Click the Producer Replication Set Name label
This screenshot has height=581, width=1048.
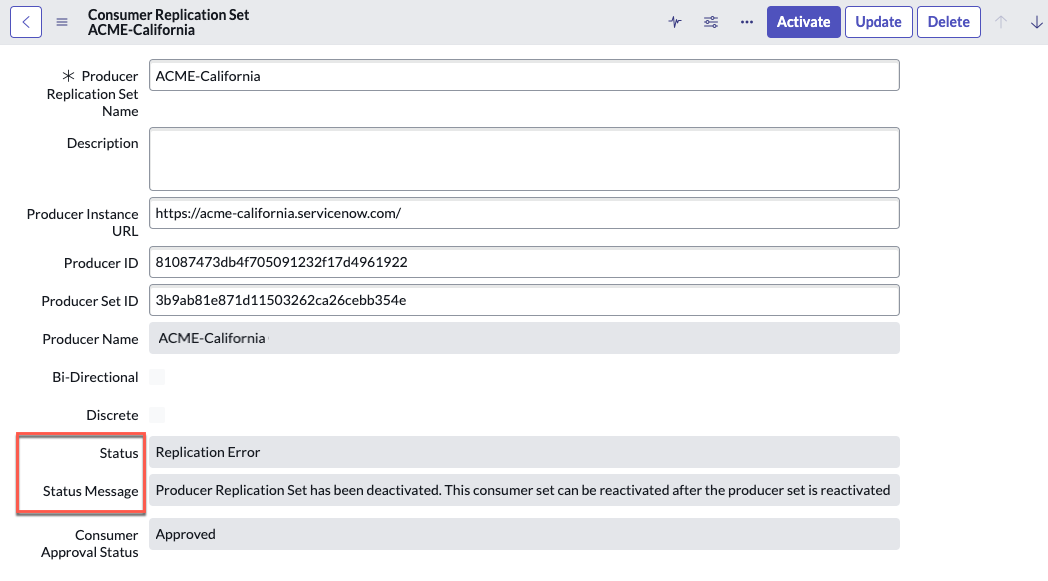[x=92, y=94]
